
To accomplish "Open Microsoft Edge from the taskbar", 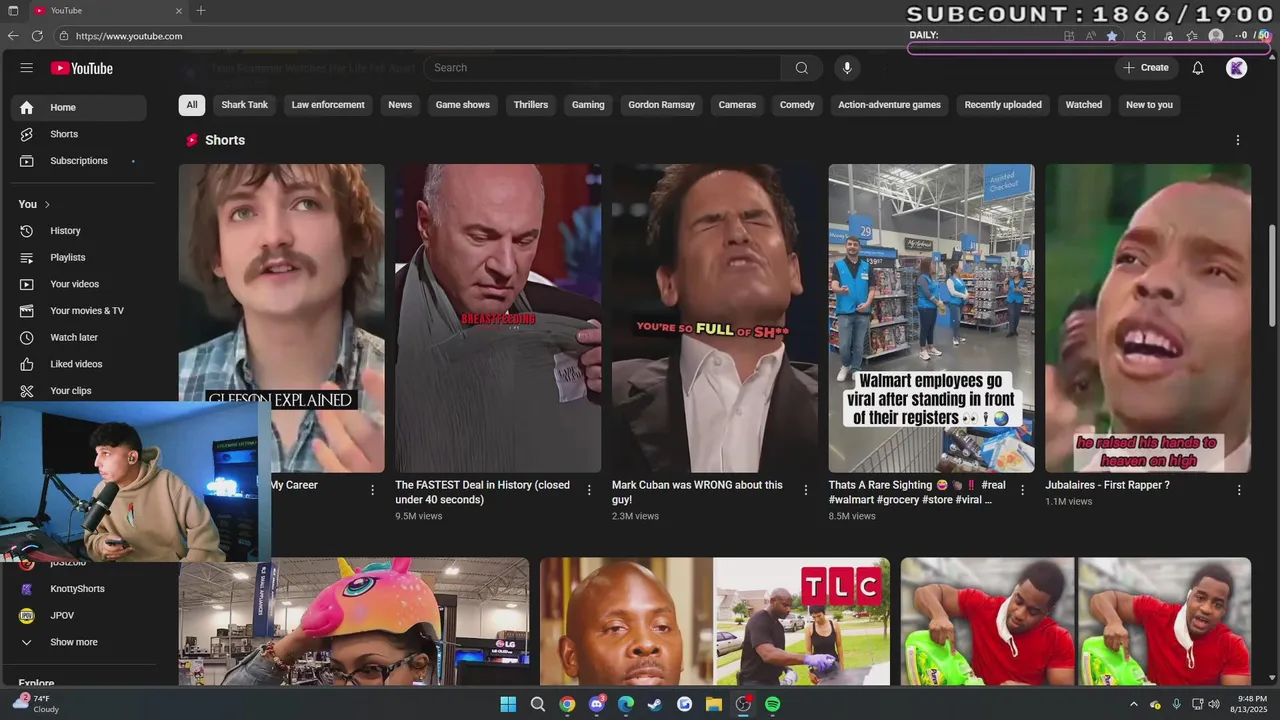I will point(626,704).
